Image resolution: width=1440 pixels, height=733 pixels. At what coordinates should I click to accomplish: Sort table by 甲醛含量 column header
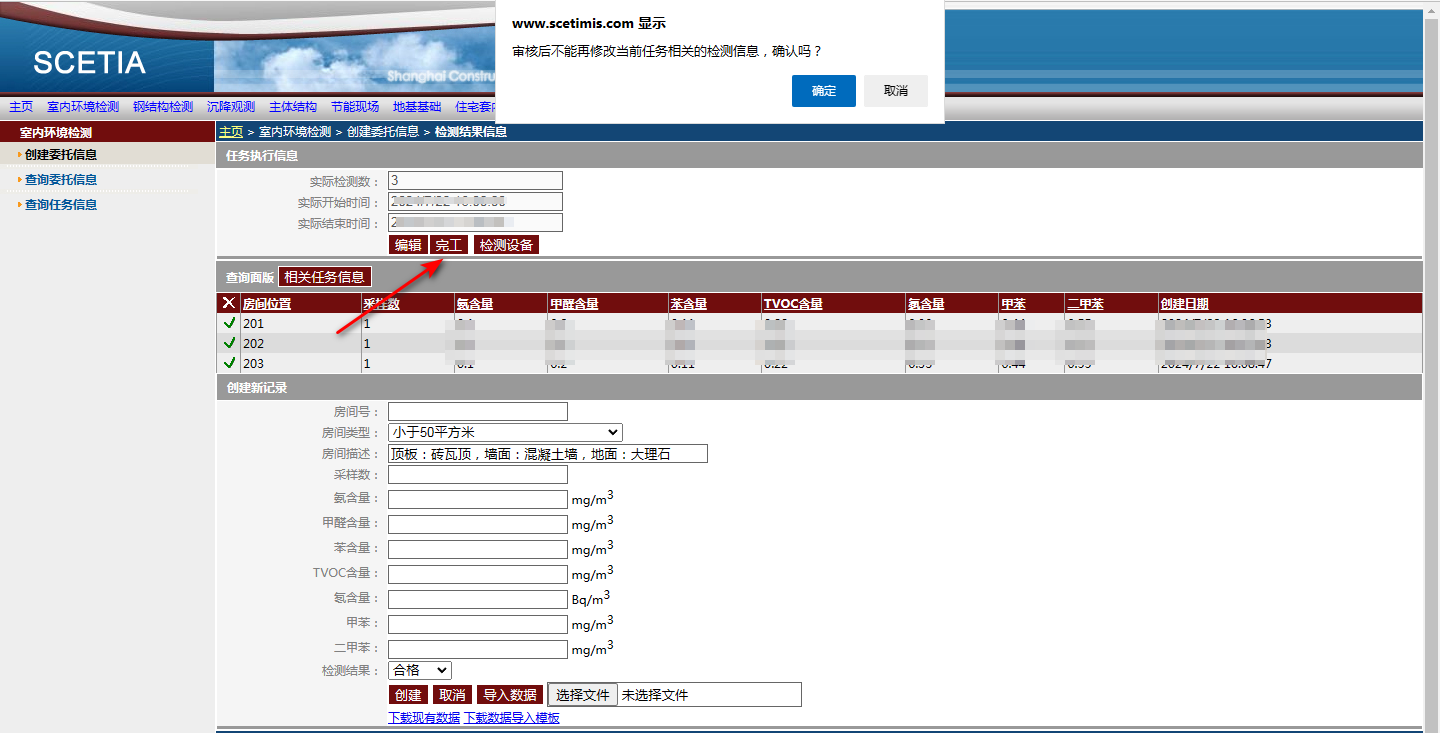tap(574, 304)
